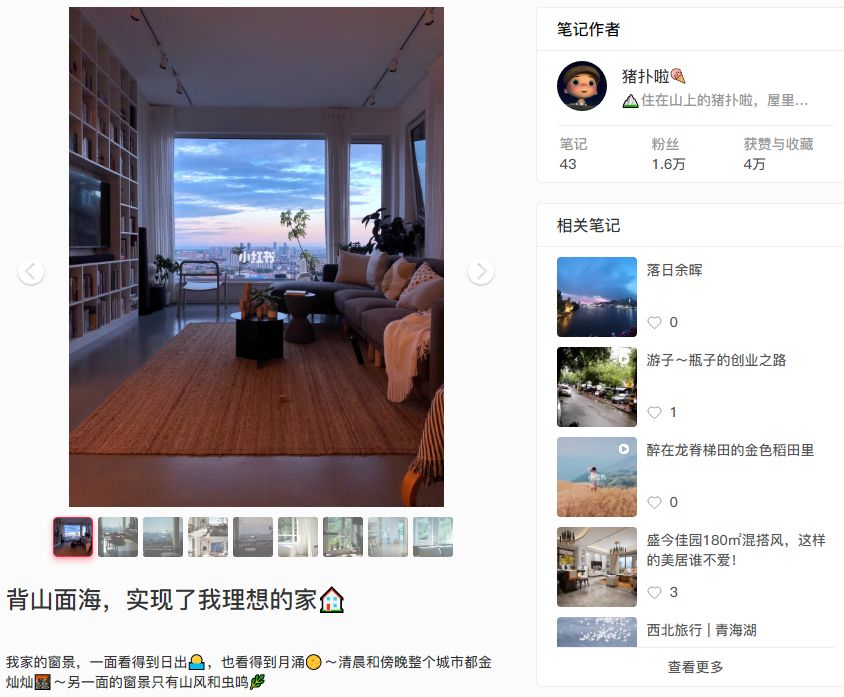Select the first highlighted gallery thumbnail
The image size is (844, 697).
click(x=73, y=537)
